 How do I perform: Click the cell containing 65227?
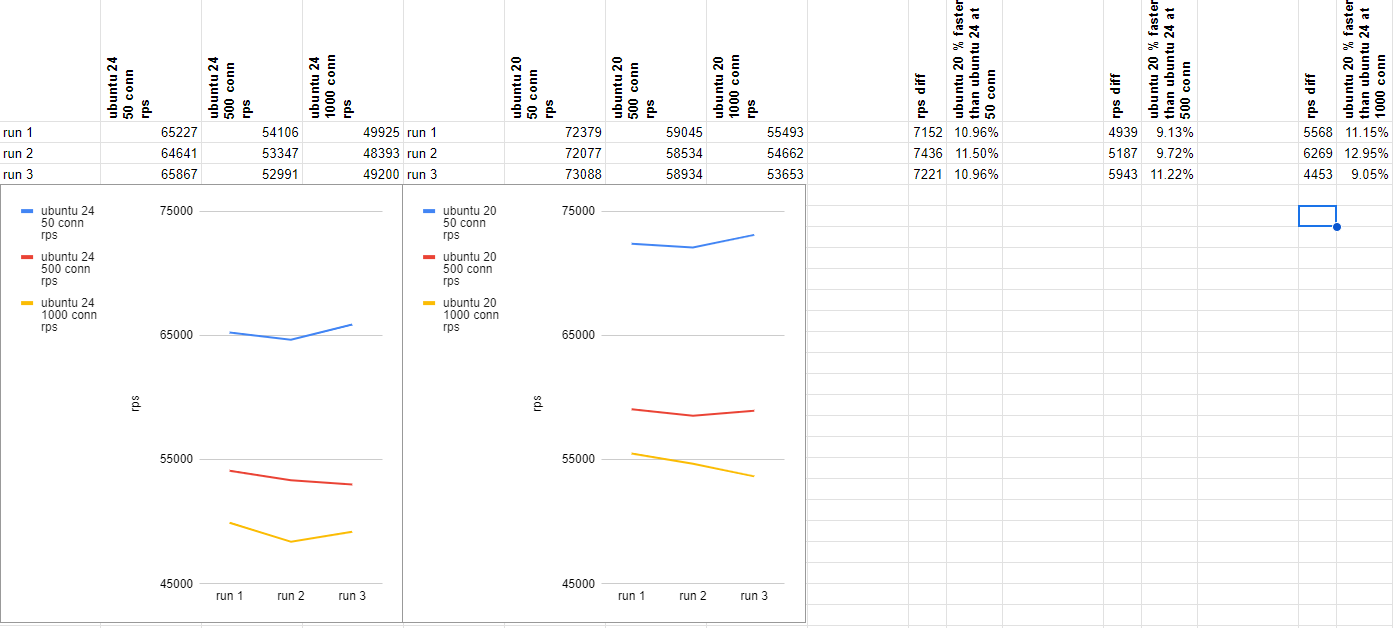tap(151, 132)
